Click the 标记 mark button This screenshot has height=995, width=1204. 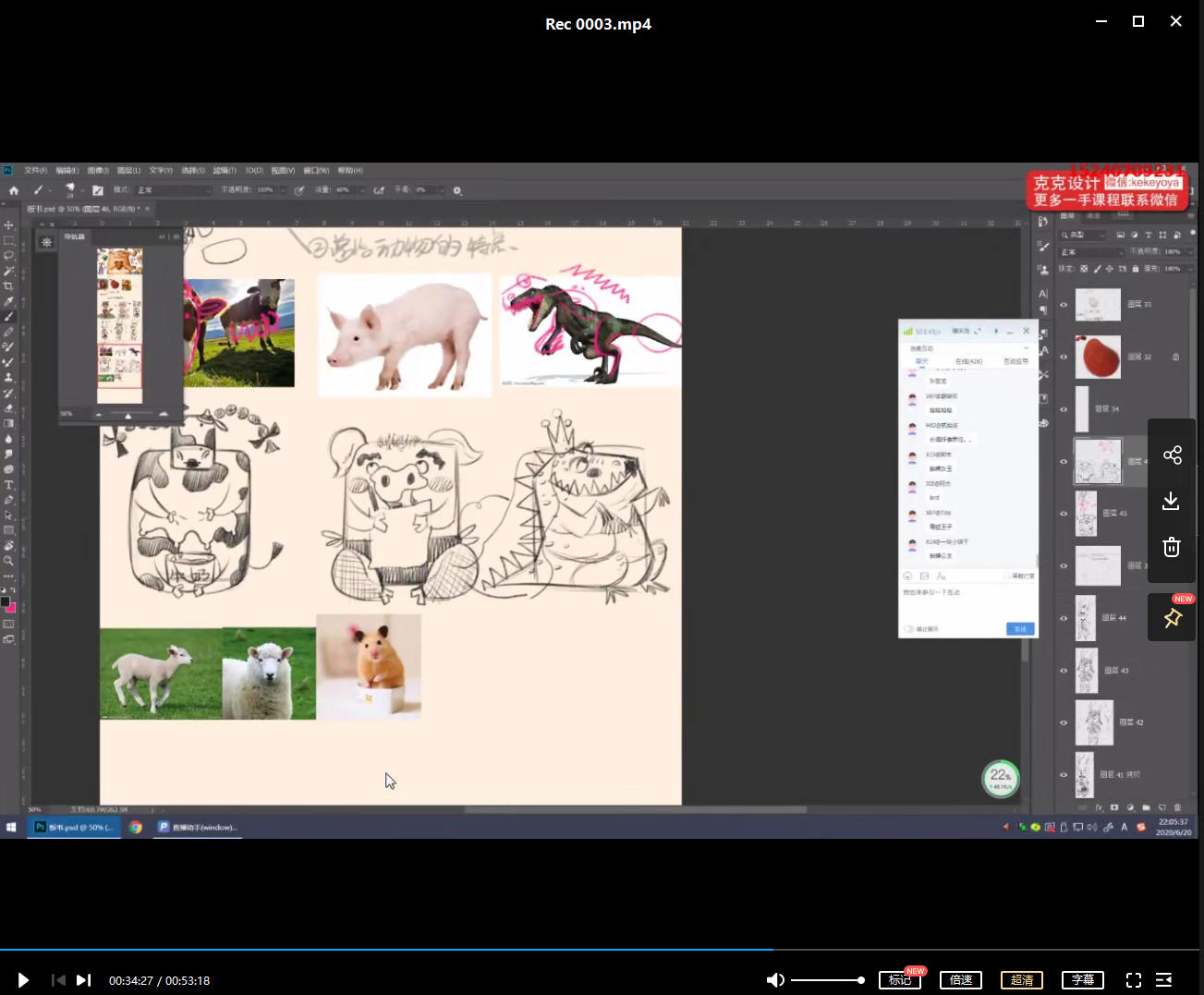(x=900, y=980)
